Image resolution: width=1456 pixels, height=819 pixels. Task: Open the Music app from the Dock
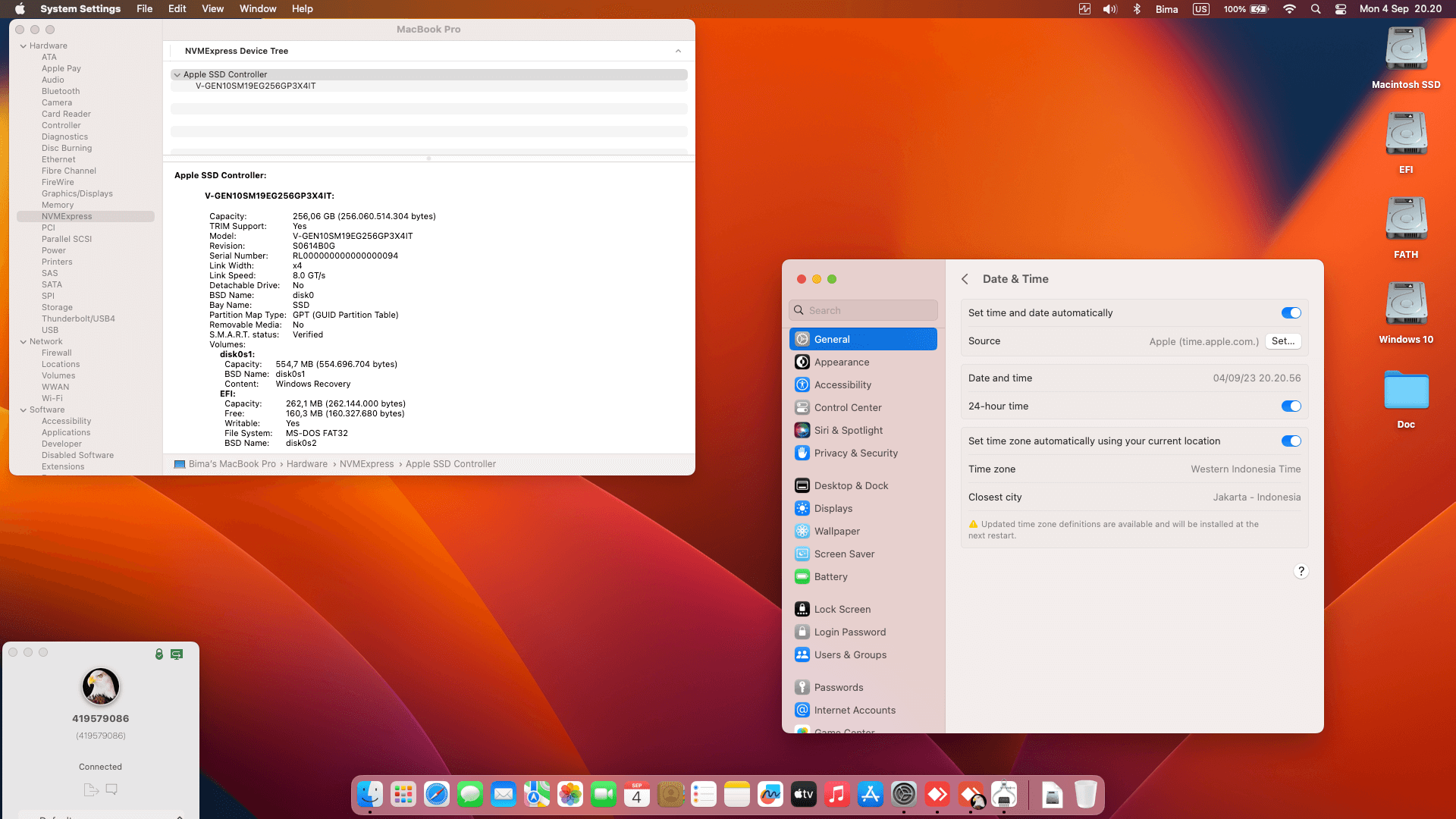[837, 794]
